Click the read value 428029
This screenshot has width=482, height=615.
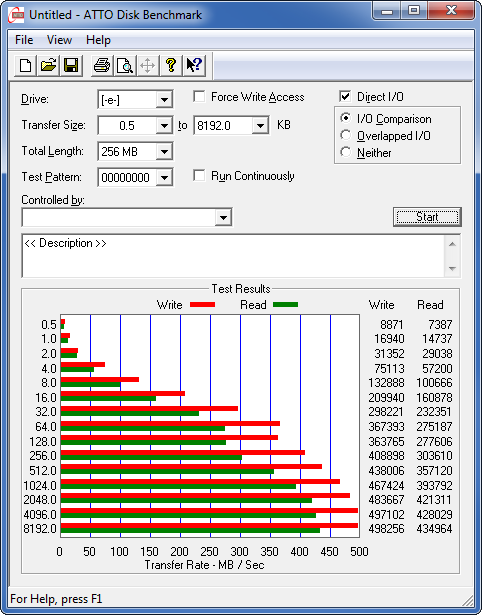(434, 514)
